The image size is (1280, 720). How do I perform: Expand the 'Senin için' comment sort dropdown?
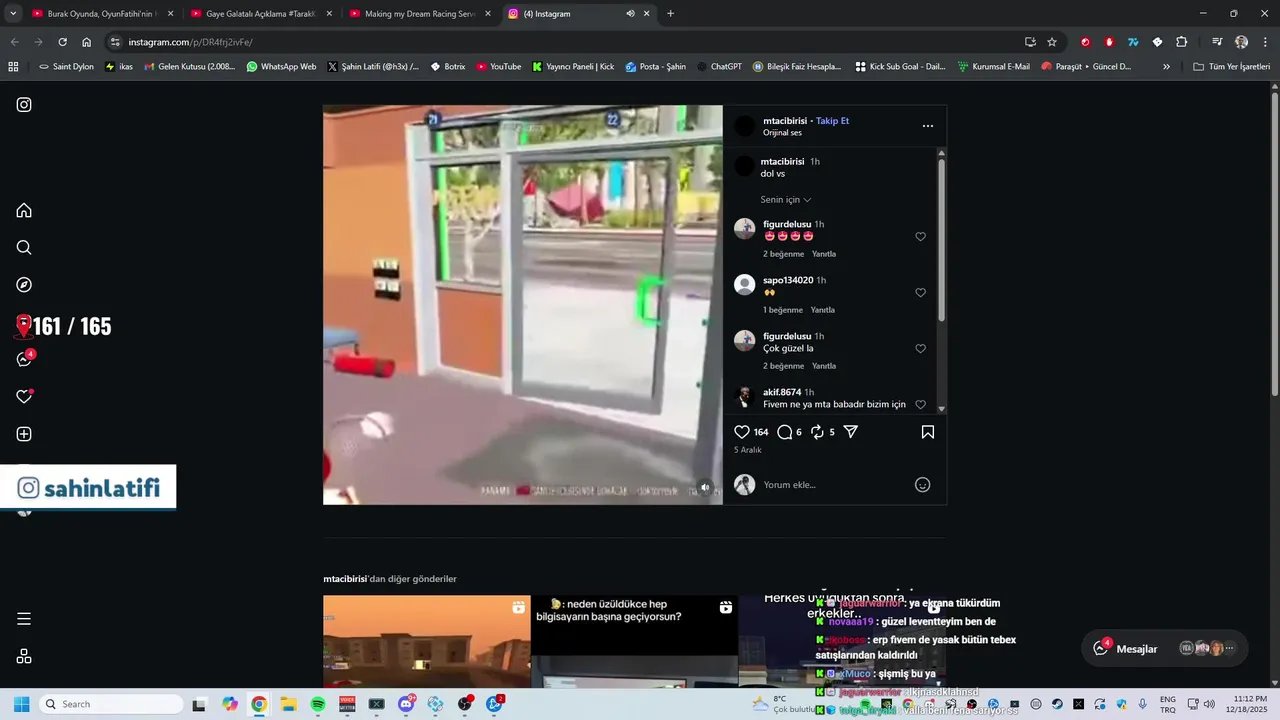point(786,200)
